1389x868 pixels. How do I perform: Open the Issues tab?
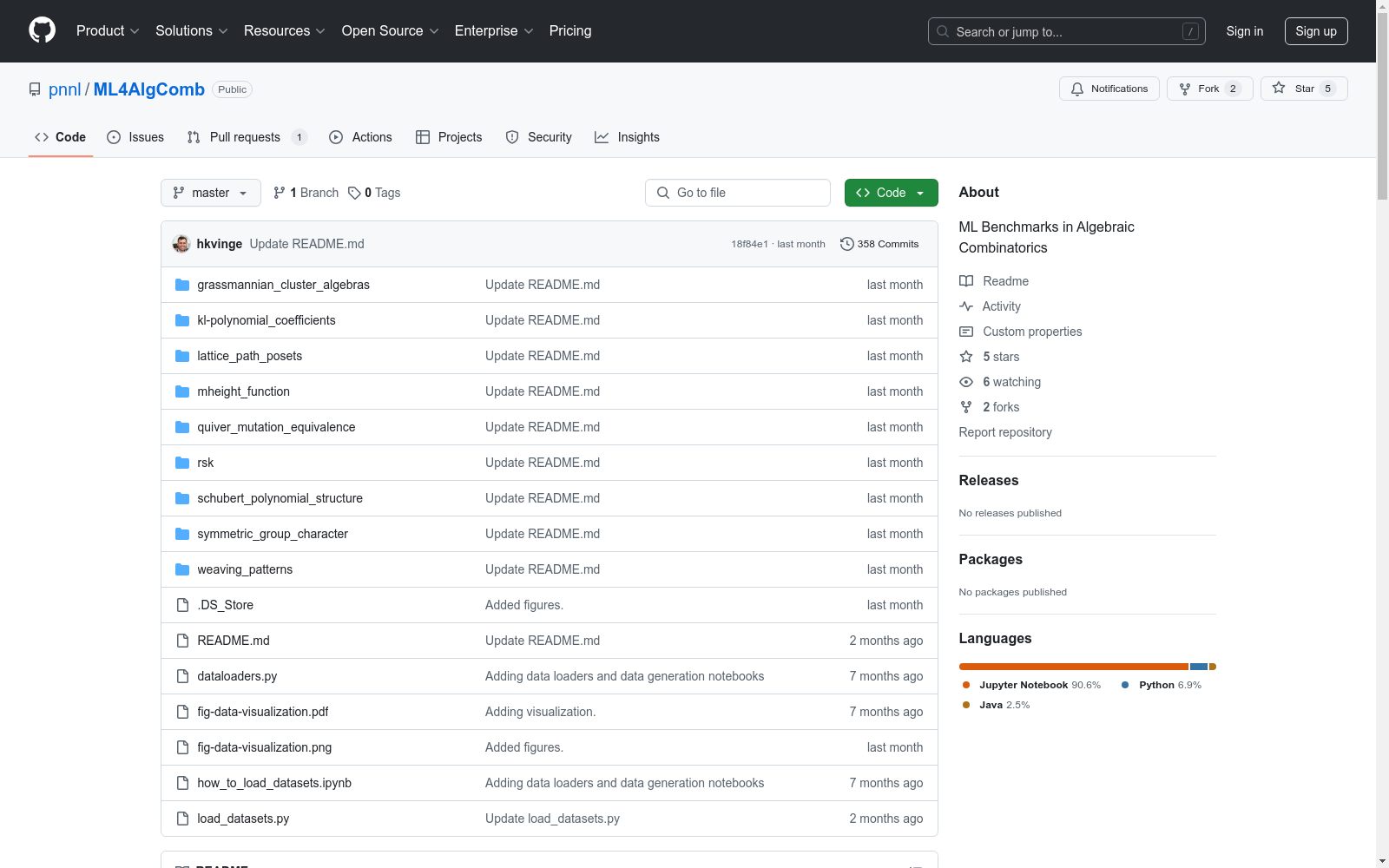135,137
